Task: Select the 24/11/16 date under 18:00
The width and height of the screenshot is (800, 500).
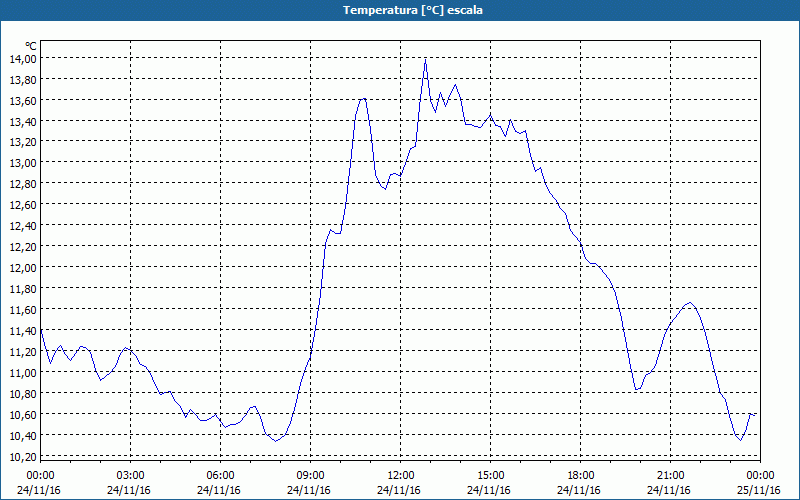Action: [579, 490]
